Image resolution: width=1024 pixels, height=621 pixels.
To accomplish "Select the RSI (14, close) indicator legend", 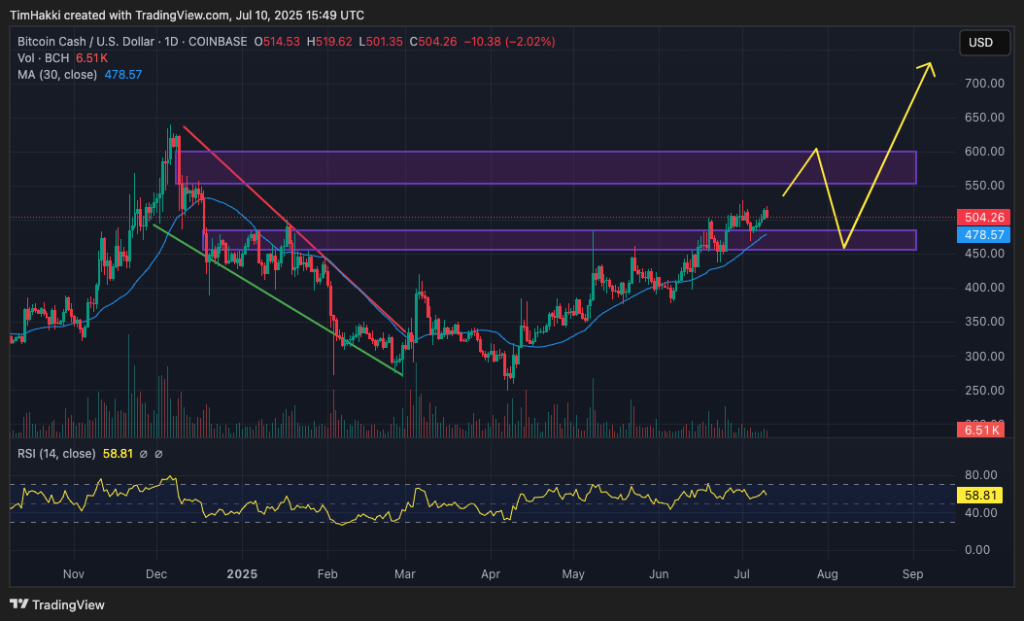I will coord(55,454).
